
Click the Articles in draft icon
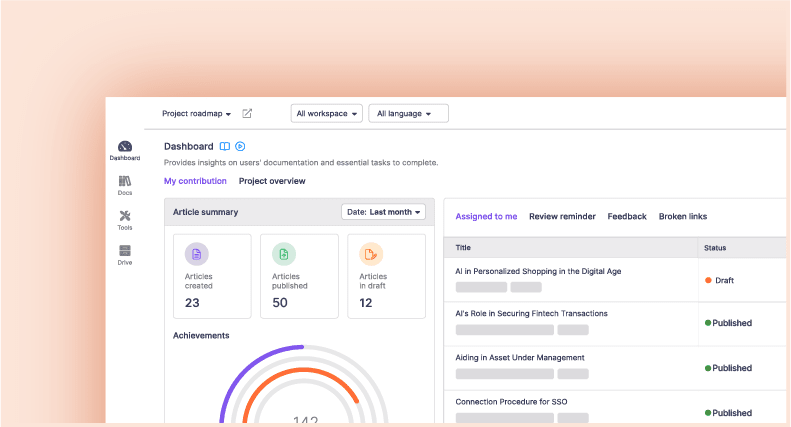(x=370, y=254)
